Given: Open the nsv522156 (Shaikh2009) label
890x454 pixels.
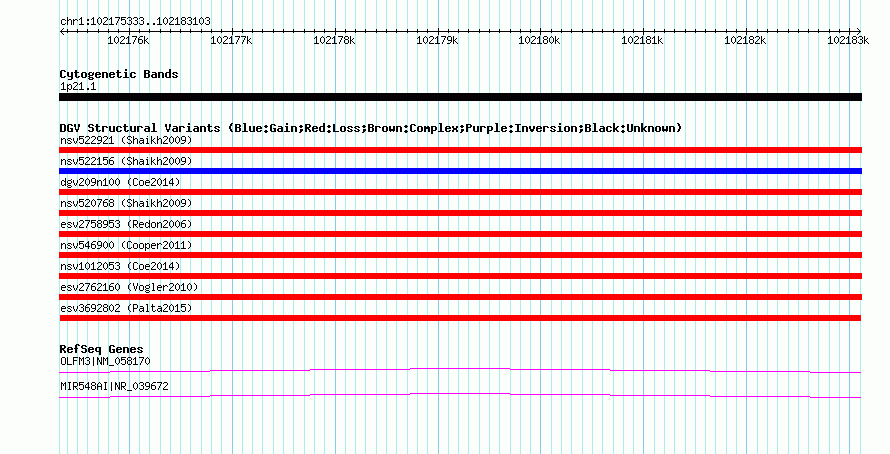Looking at the screenshot, I should [x=126, y=161].
